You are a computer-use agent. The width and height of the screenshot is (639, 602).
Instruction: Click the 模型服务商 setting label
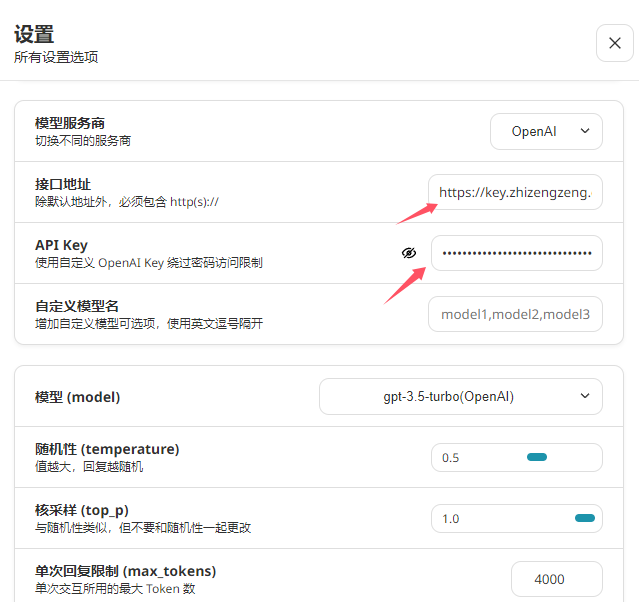77,123
